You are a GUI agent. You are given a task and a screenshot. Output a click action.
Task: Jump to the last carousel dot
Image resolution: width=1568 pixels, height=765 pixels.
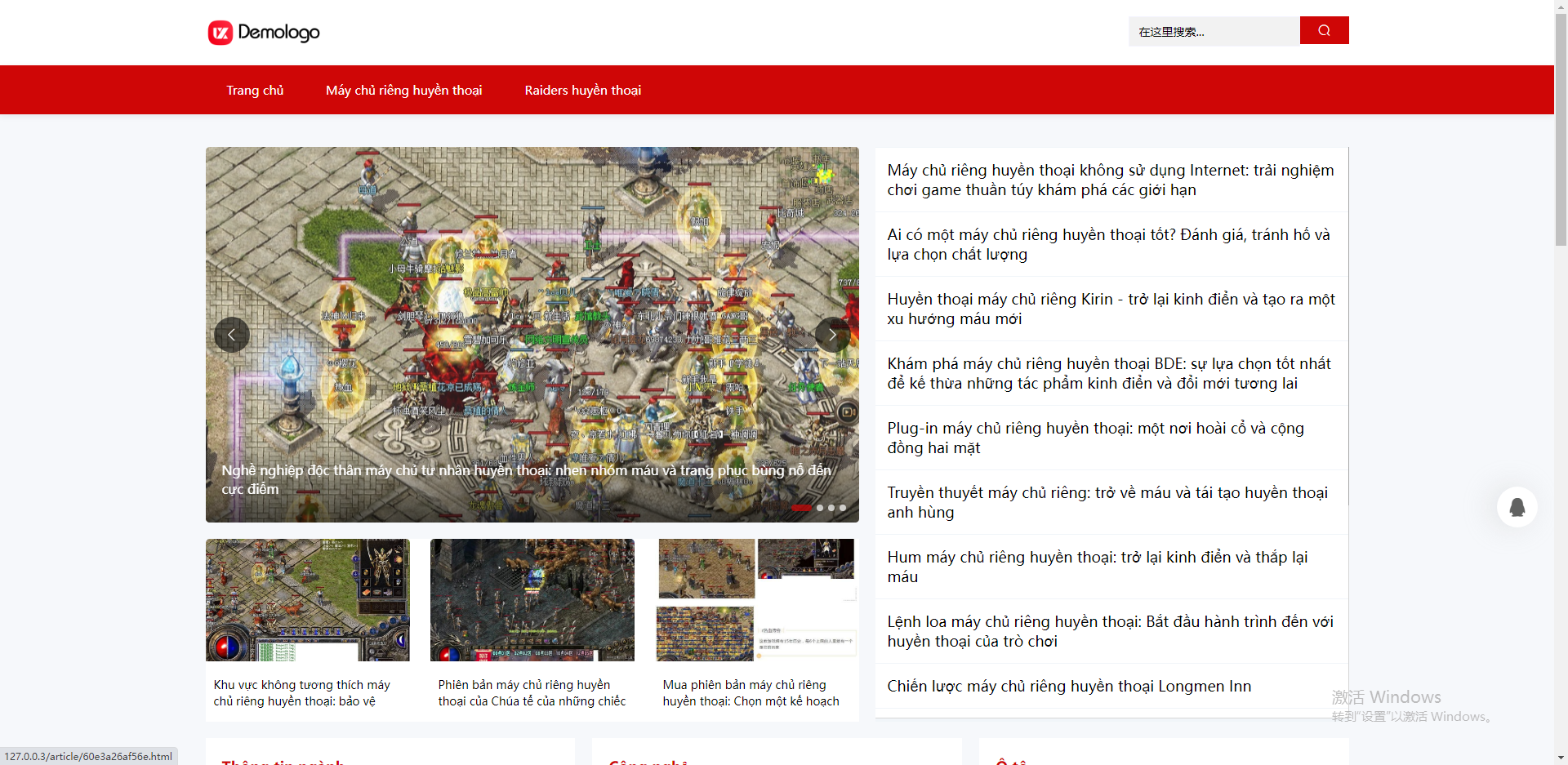[x=843, y=508]
